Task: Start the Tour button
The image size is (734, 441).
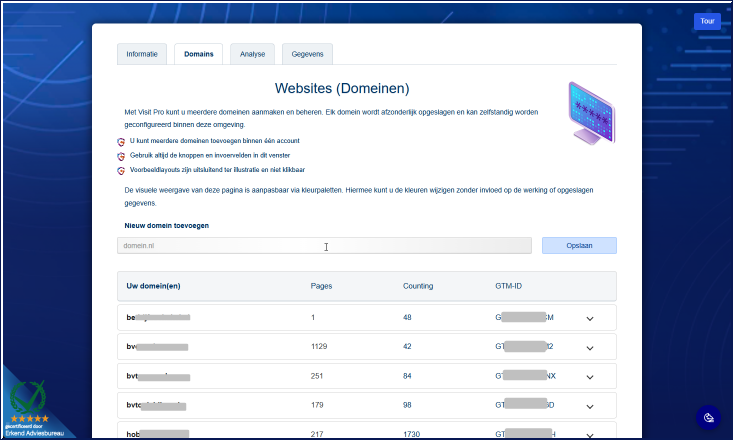Action: tap(707, 21)
